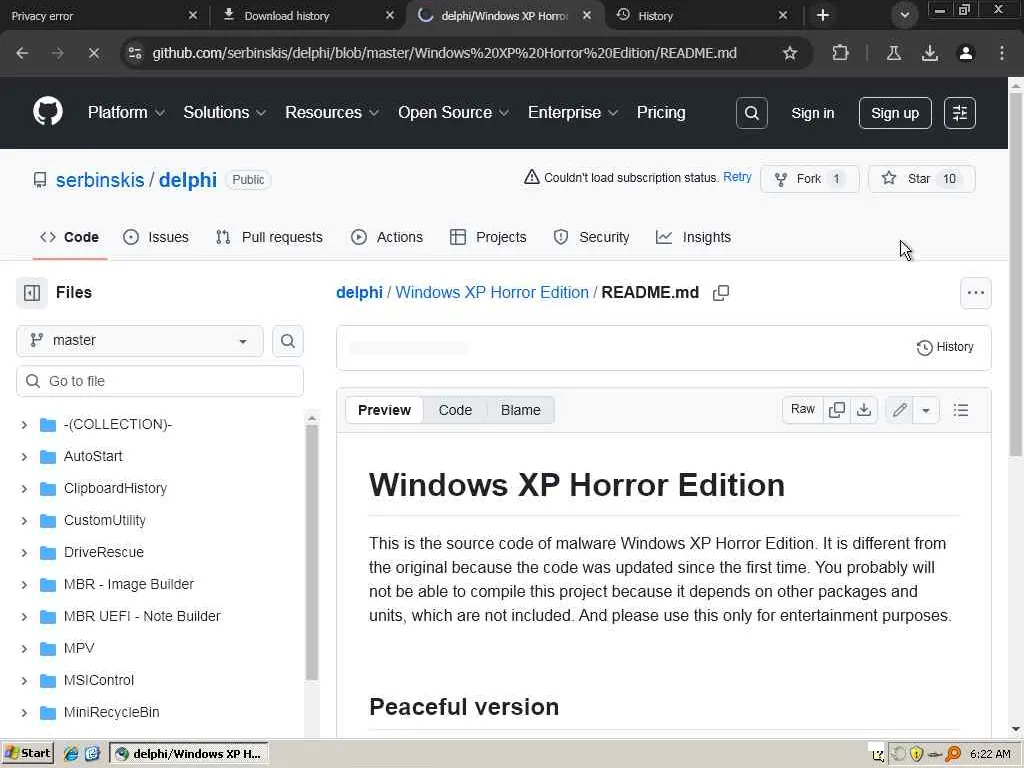
Task: Click the appearance settings sliders icon
Action: click(959, 113)
